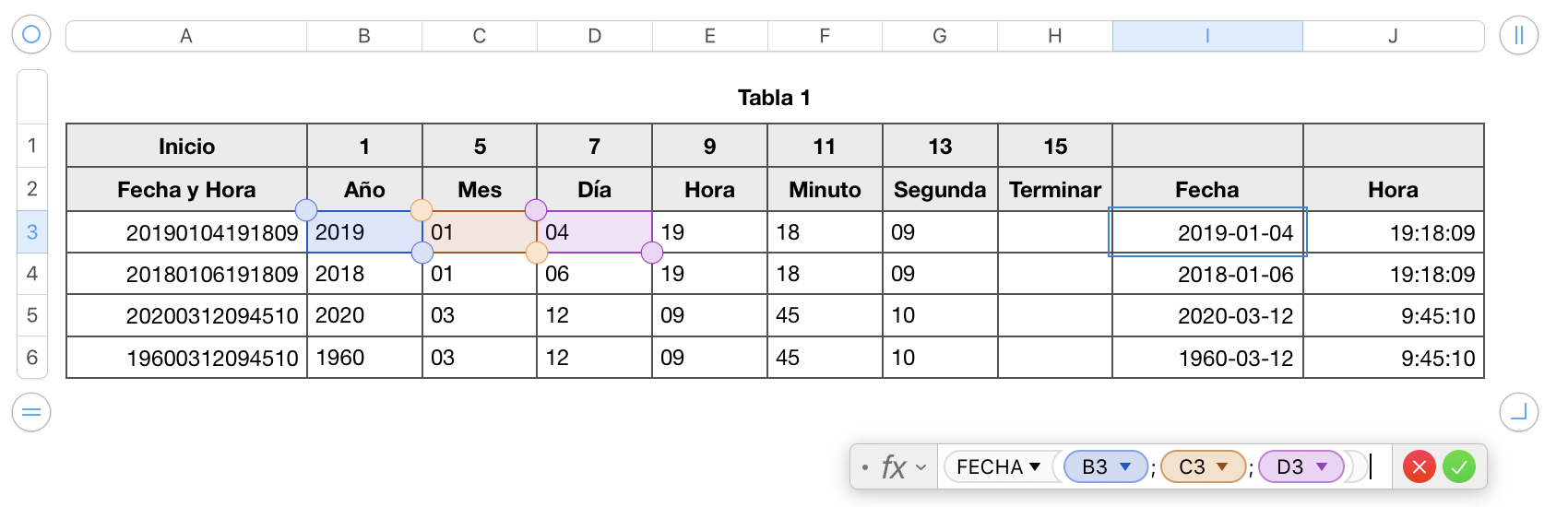1568x507 pixels.
Task: Select row 3 header tab
Action: pos(32,231)
